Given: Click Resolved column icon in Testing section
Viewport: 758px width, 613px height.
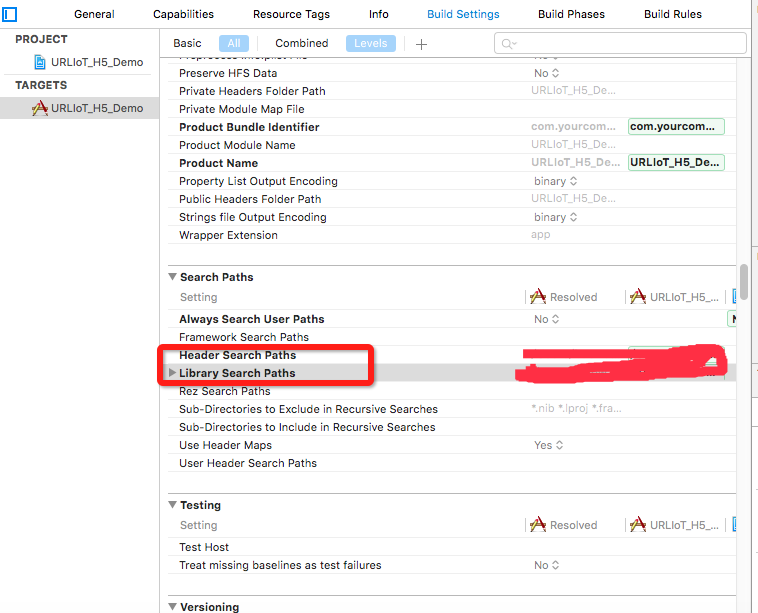Looking at the screenshot, I should tap(538, 525).
